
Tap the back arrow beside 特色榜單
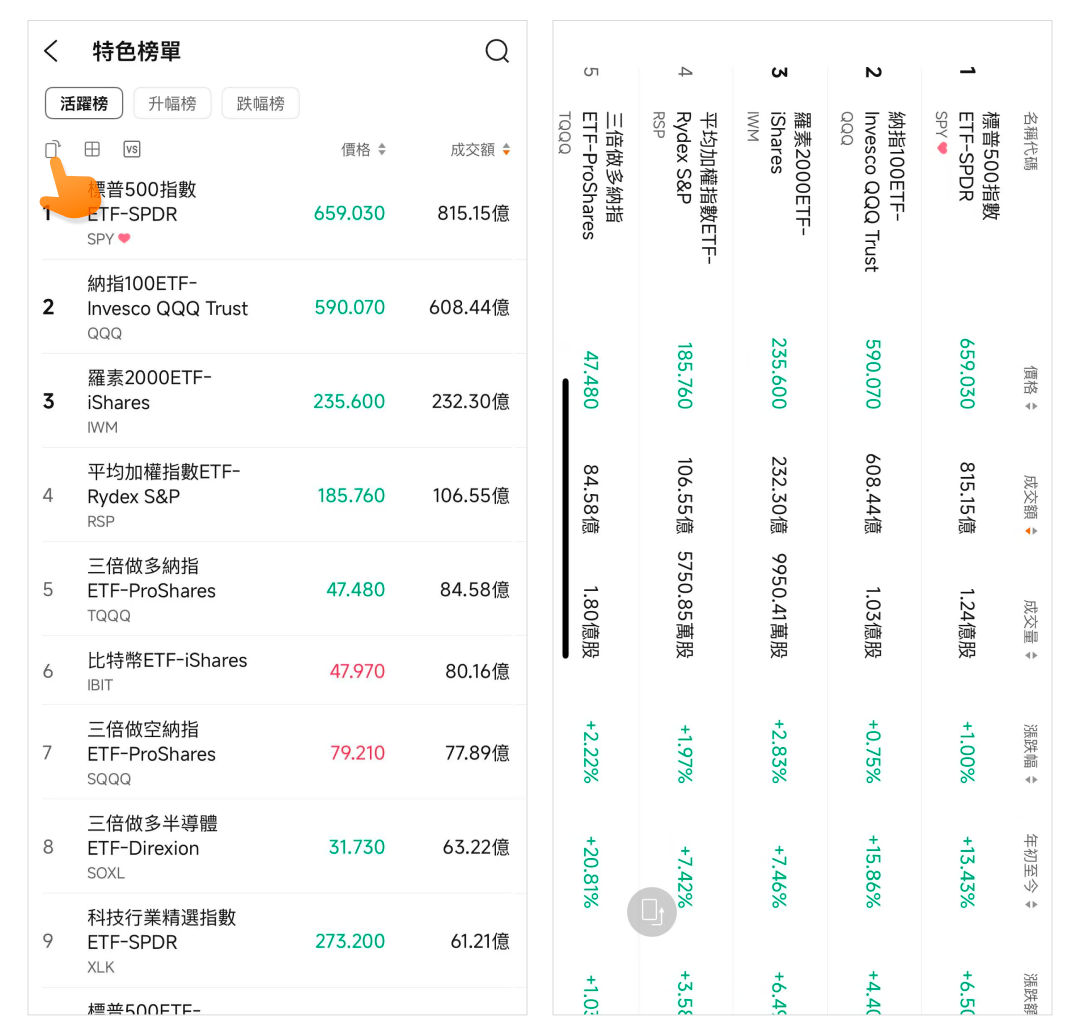52,52
